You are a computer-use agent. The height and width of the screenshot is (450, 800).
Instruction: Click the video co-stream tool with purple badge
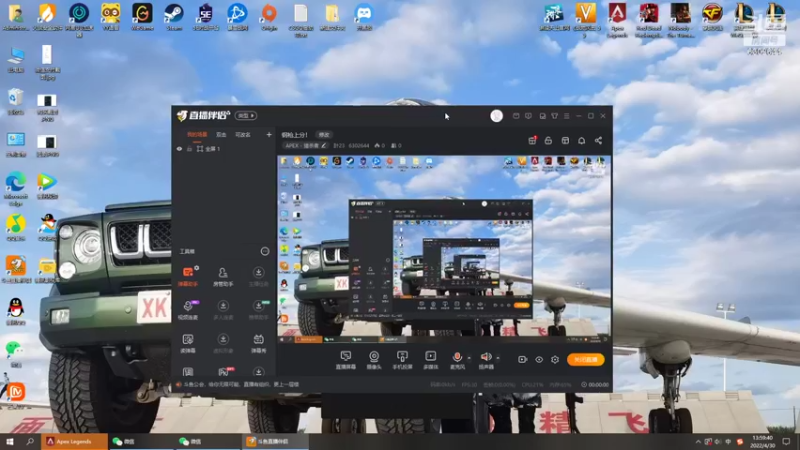(x=188, y=310)
